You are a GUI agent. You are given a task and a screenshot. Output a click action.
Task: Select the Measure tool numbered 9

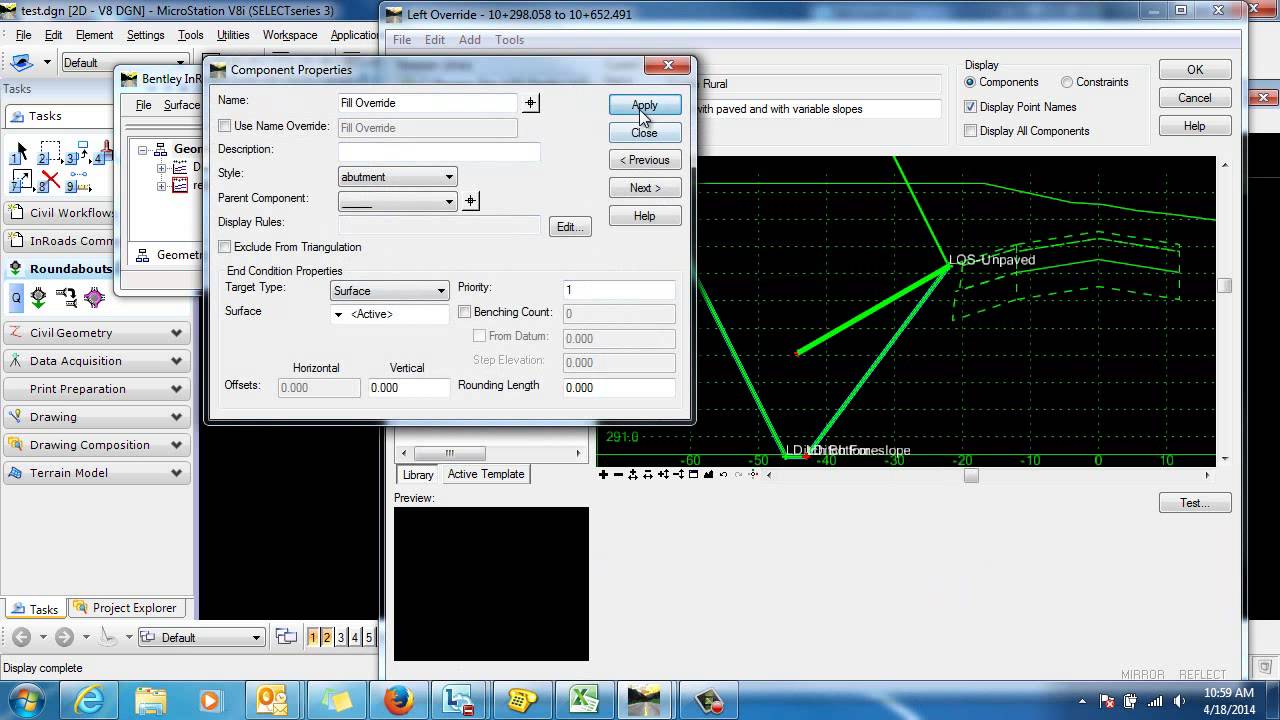pyautogui.click(x=78, y=182)
